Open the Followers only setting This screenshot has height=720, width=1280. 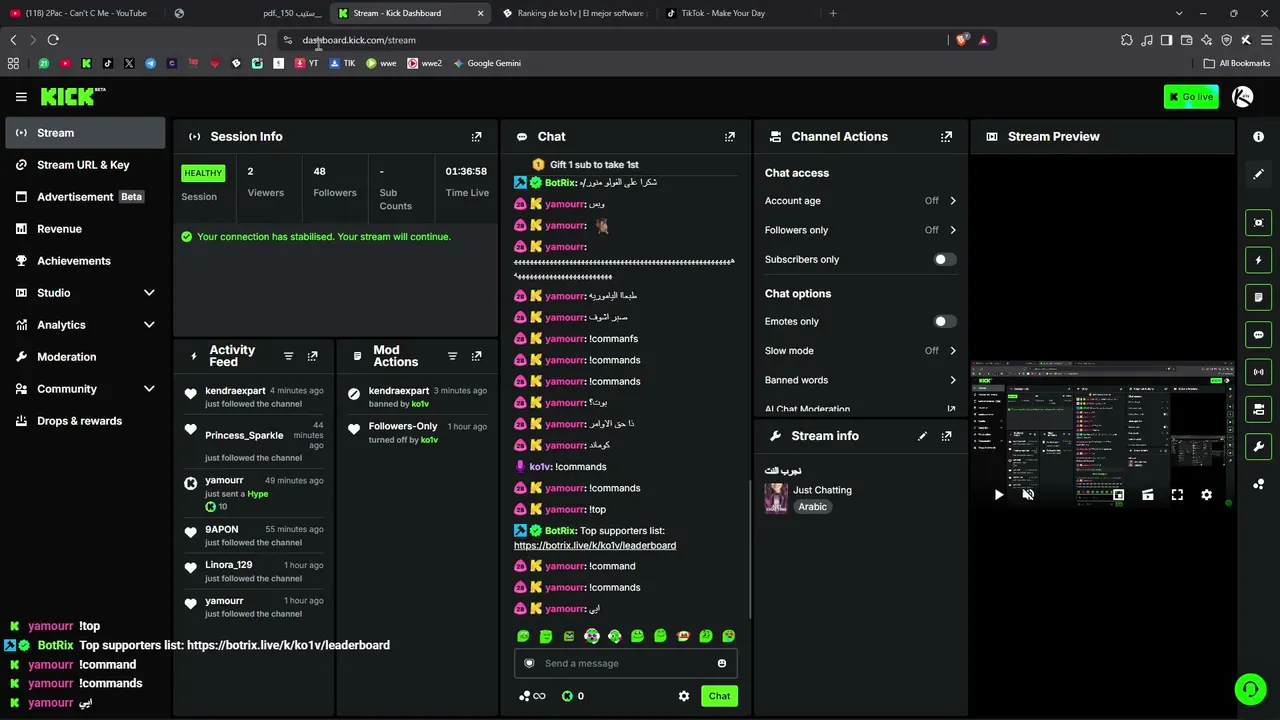(860, 230)
